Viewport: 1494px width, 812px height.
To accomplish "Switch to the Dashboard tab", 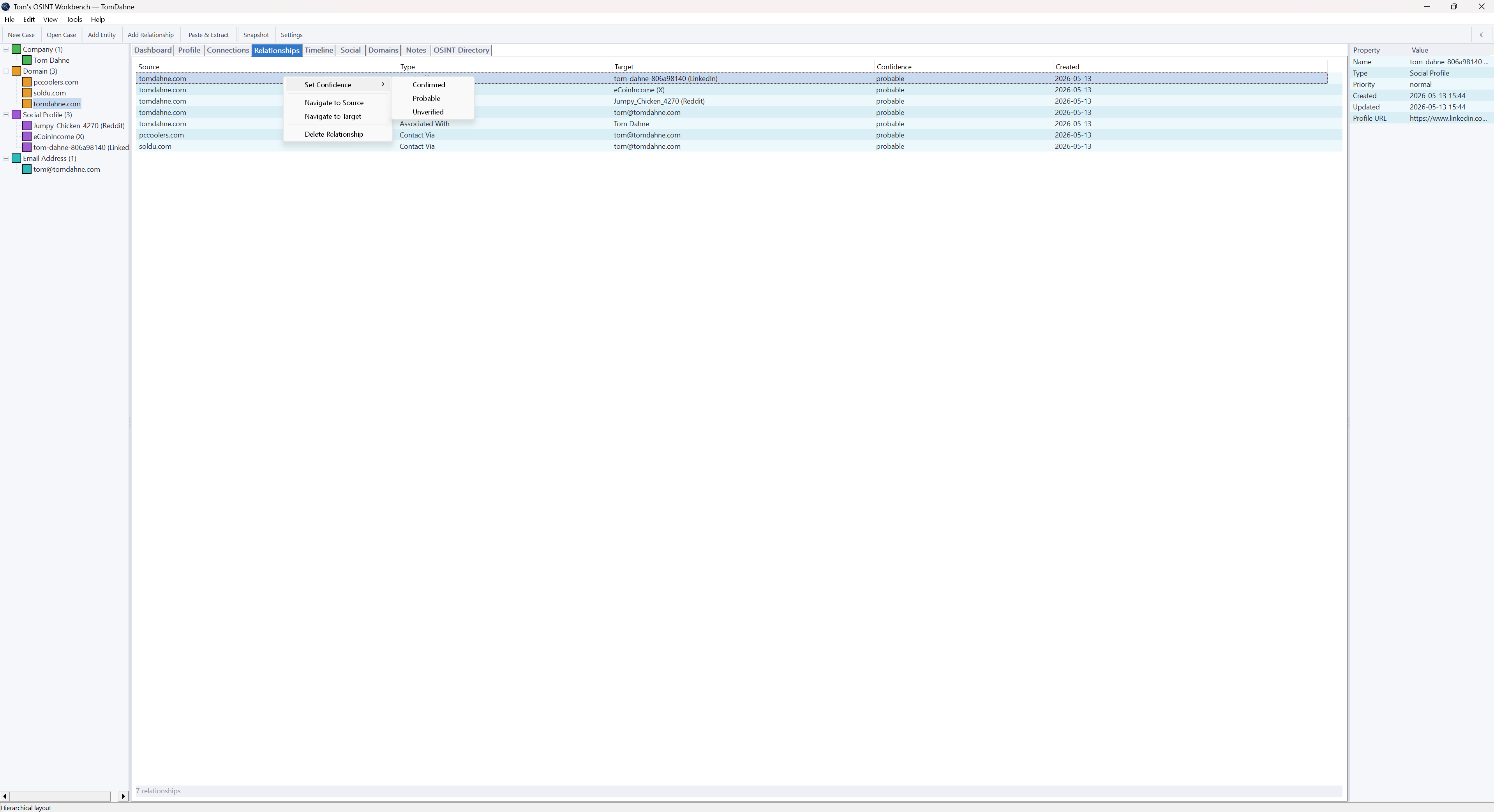I will pos(153,50).
